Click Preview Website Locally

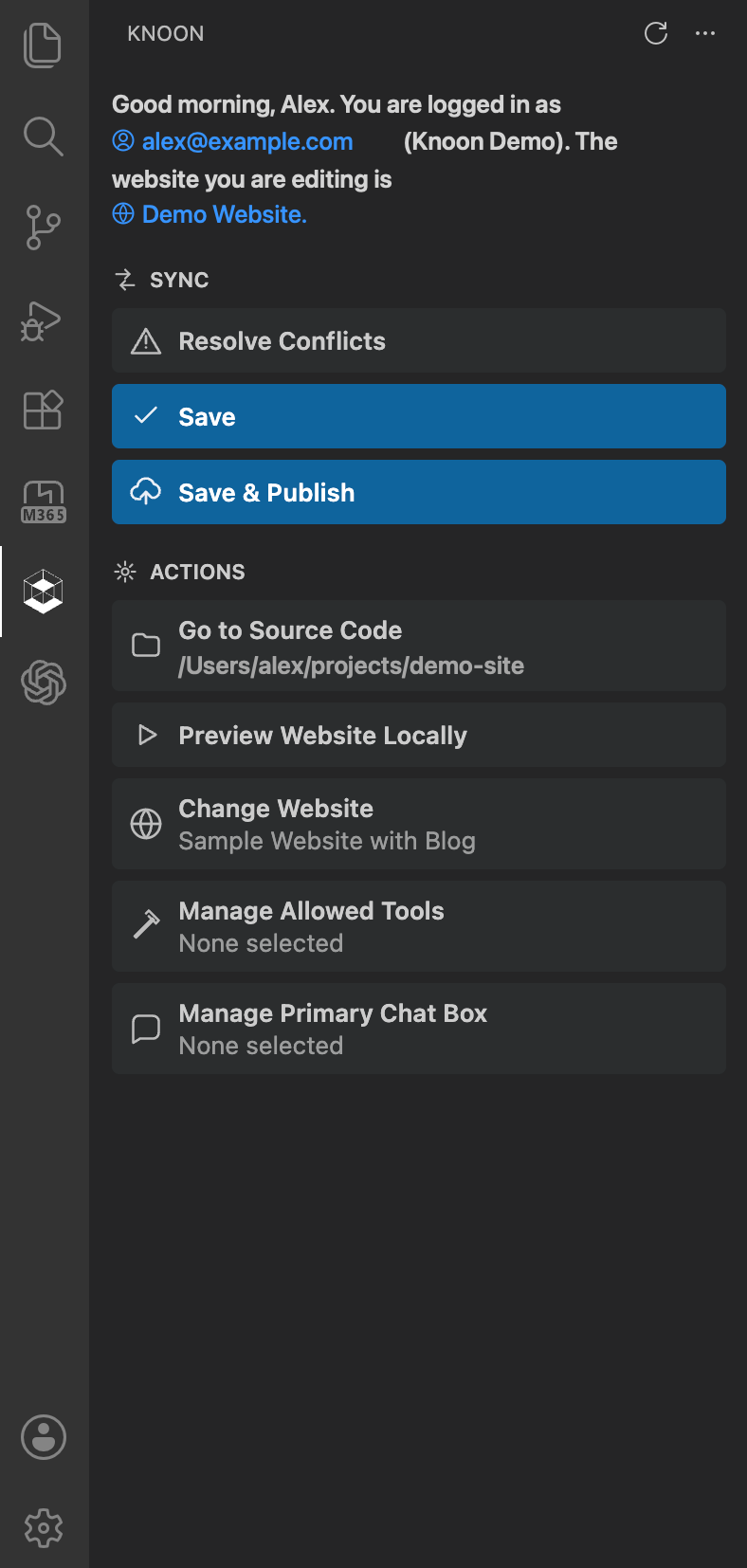point(419,735)
